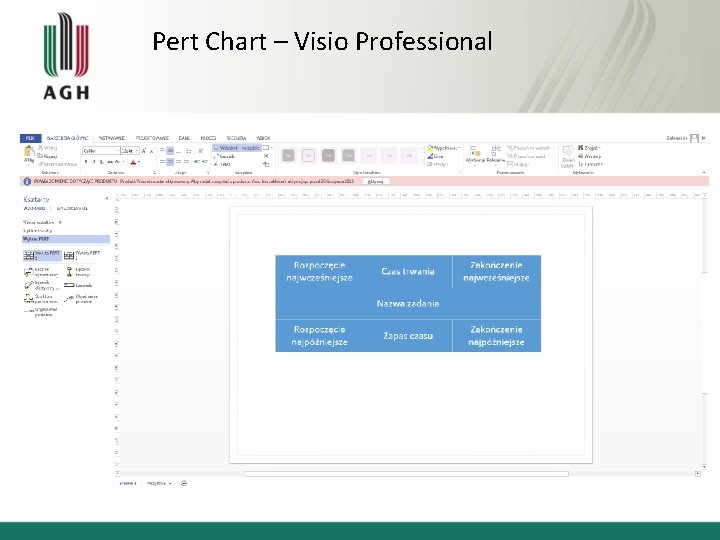Open the PROJEKTOWANIE tab
Screen dimensions: 720x540
[x=152, y=138]
